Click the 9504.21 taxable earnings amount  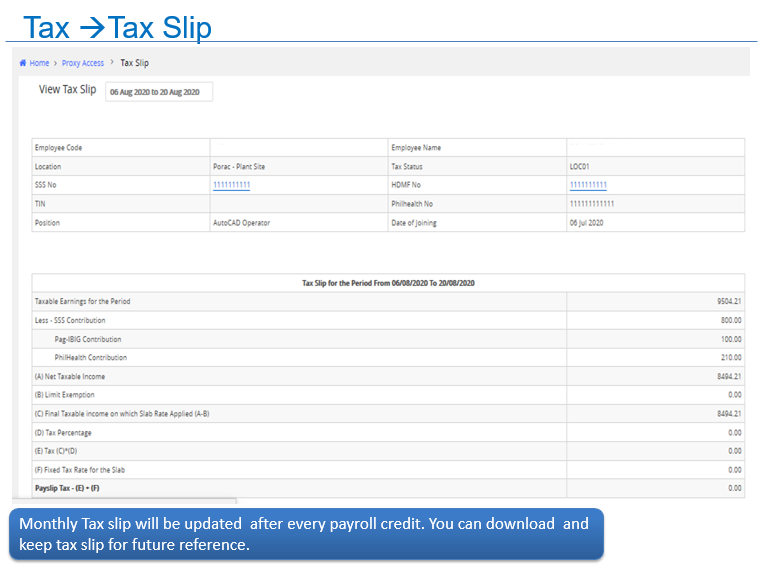tap(729, 302)
